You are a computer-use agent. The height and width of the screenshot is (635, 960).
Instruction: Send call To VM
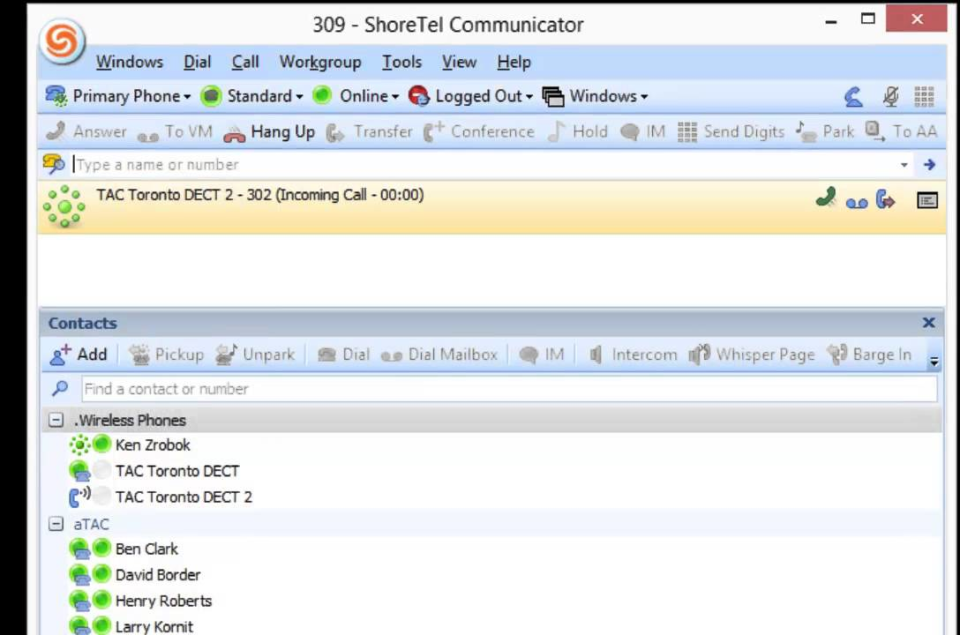(x=174, y=132)
